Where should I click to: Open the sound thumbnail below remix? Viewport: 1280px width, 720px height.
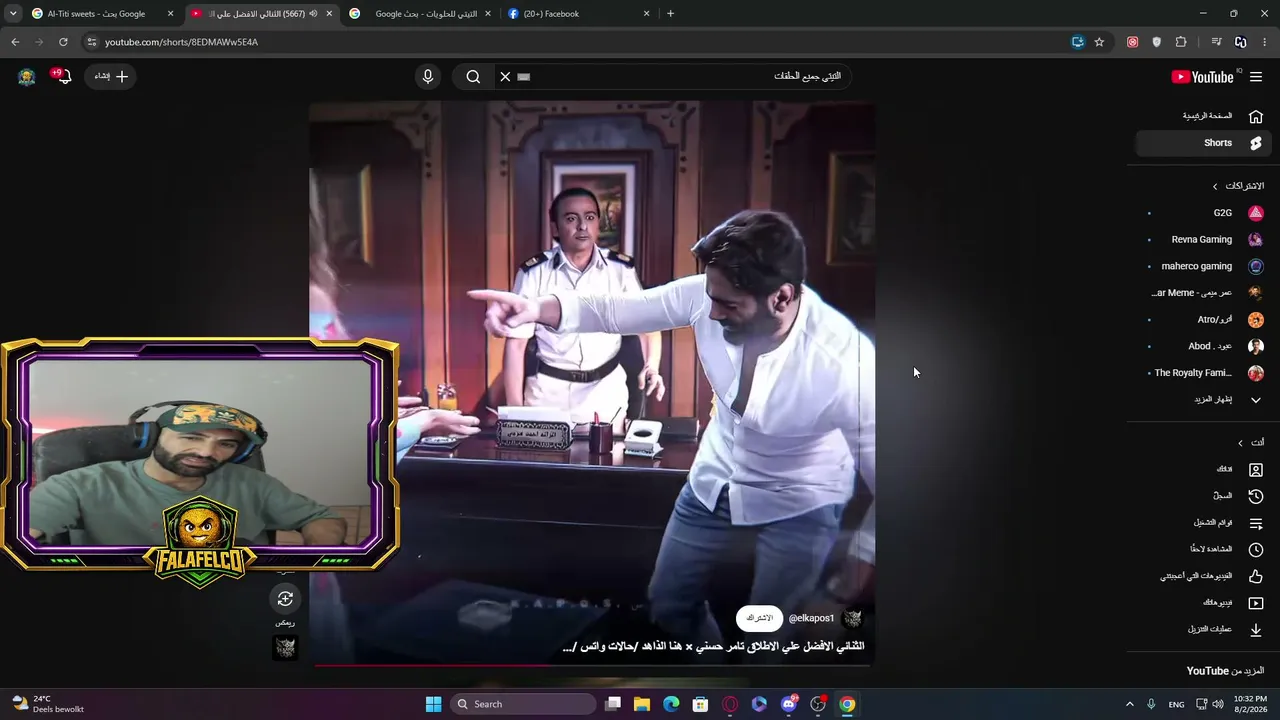pyautogui.click(x=285, y=648)
